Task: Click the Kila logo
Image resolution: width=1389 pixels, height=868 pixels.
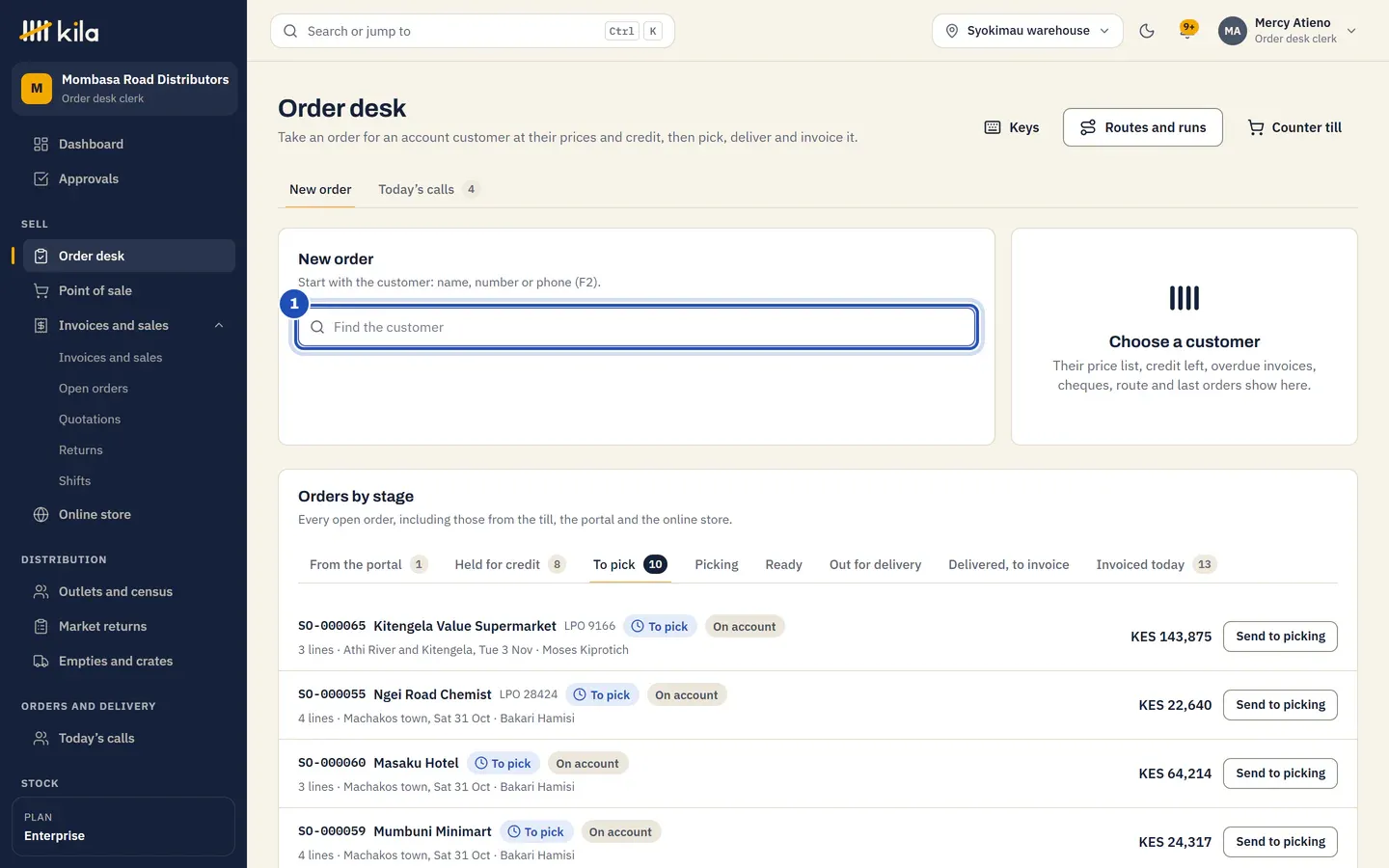Action: pyautogui.click(x=60, y=31)
